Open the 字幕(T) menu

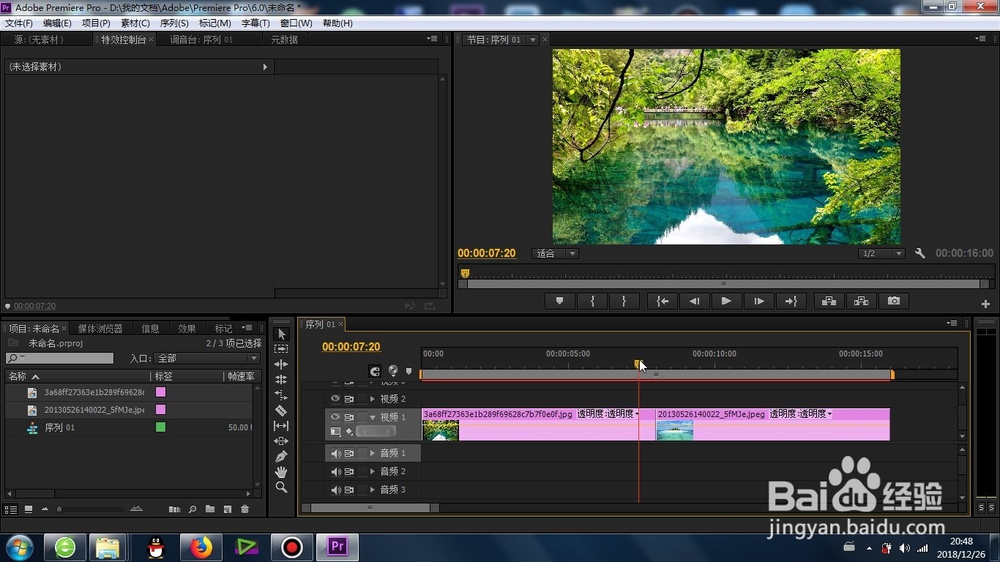(256, 23)
